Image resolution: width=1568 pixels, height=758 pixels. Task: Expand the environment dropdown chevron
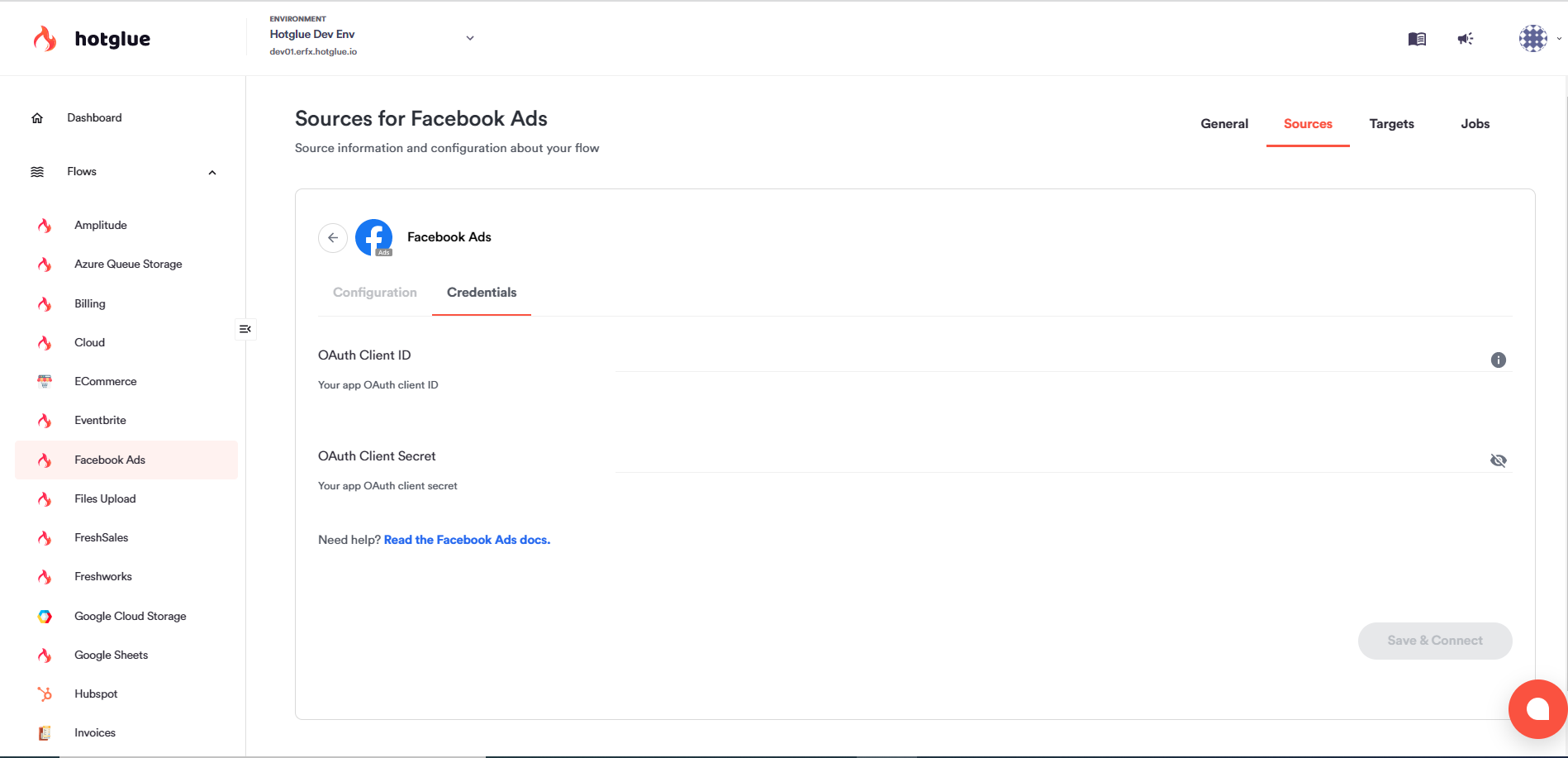[x=470, y=38]
